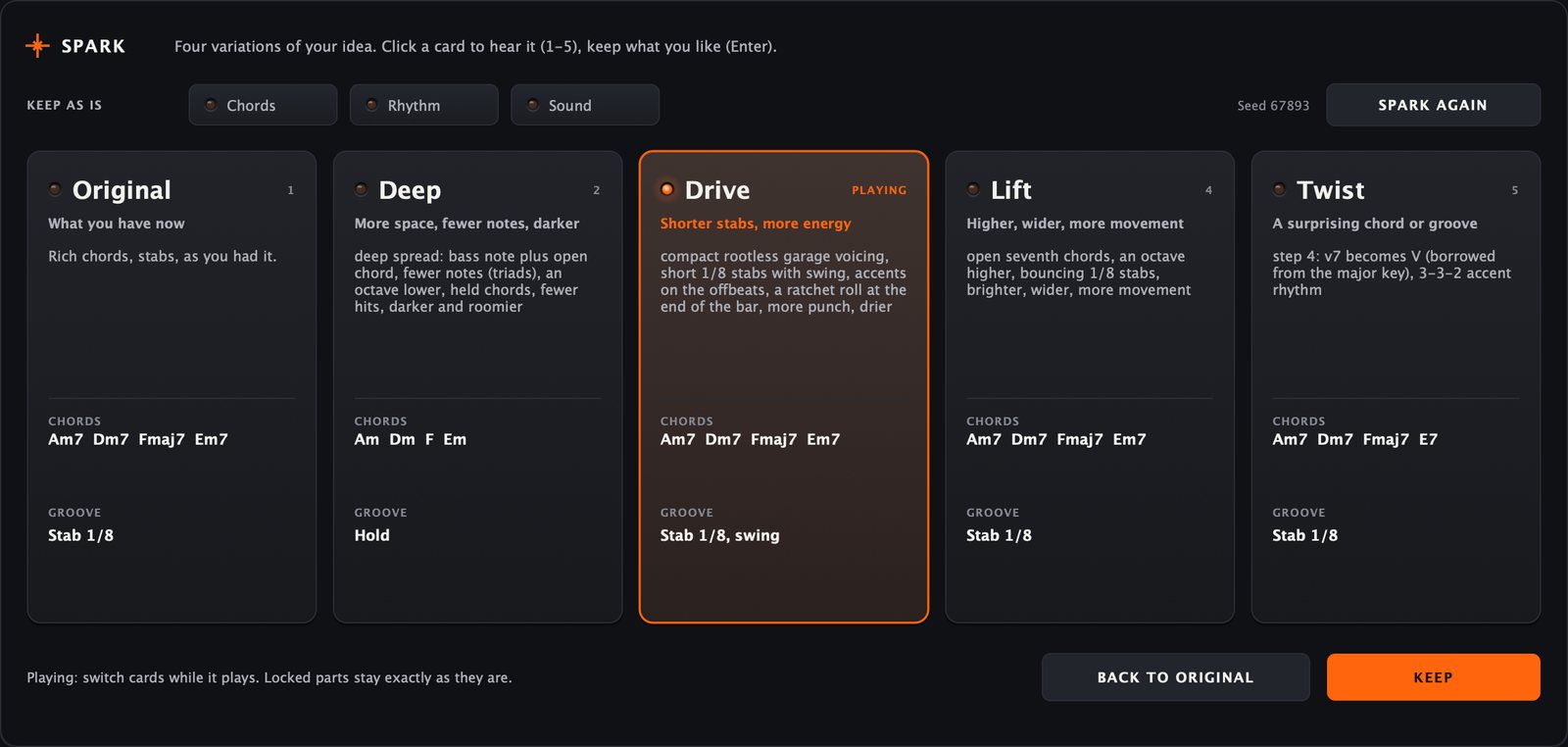Select the Drive variation card title
The height and width of the screenshot is (747, 1568).
click(717, 190)
